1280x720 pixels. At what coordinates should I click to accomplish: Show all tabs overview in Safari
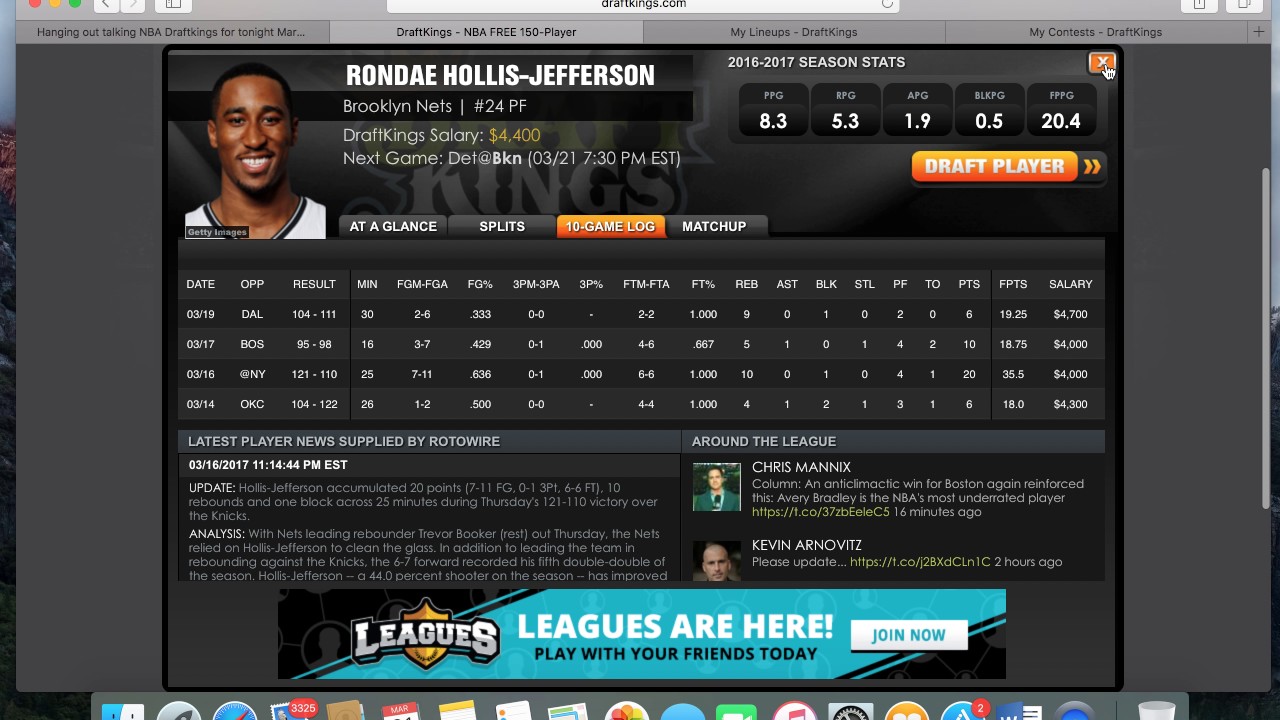click(1245, 4)
